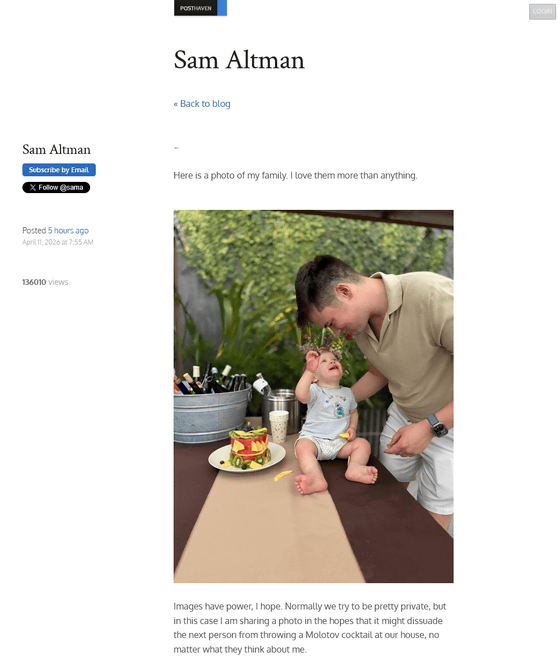Click the April 11, 2026 date text
560x666 pixels.
point(58,242)
